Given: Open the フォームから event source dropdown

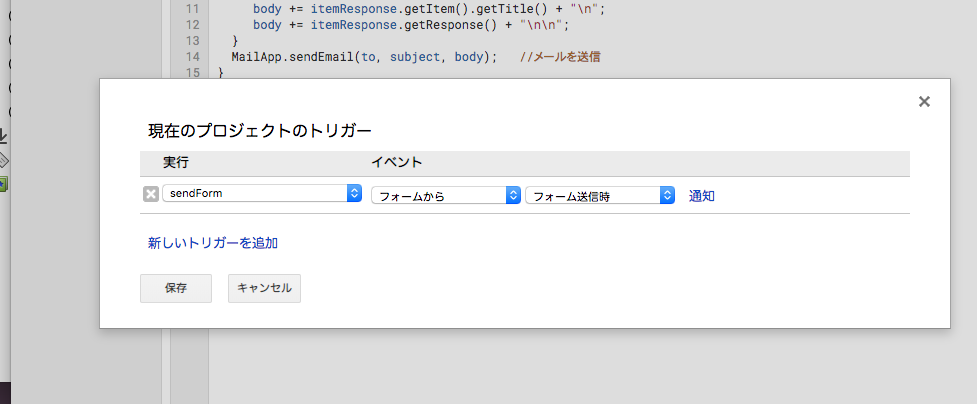Looking at the screenshot, I should coord(446,196).
